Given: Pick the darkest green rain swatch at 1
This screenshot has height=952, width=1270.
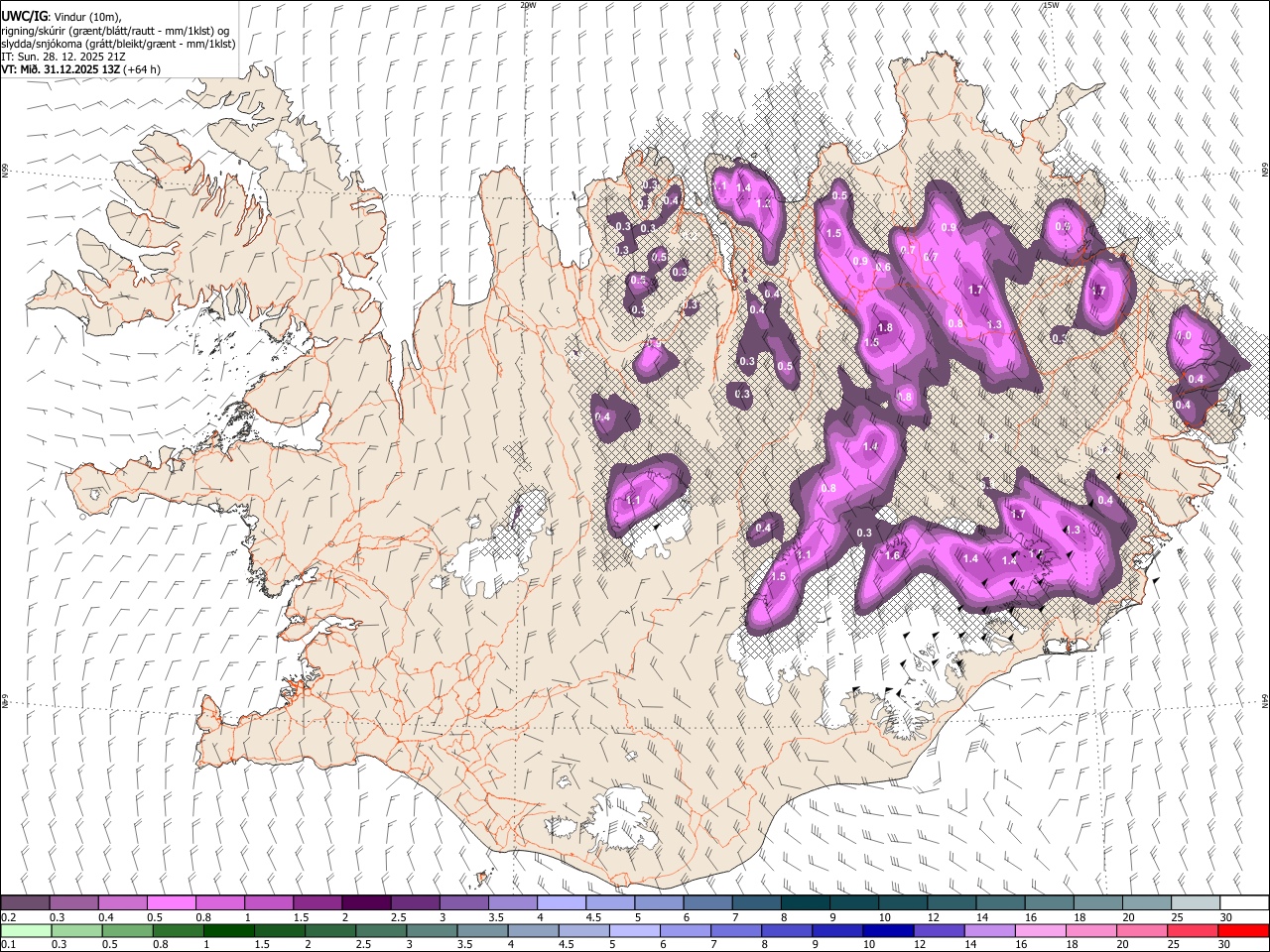Looking at the screenshot, I should pos(228,930).
